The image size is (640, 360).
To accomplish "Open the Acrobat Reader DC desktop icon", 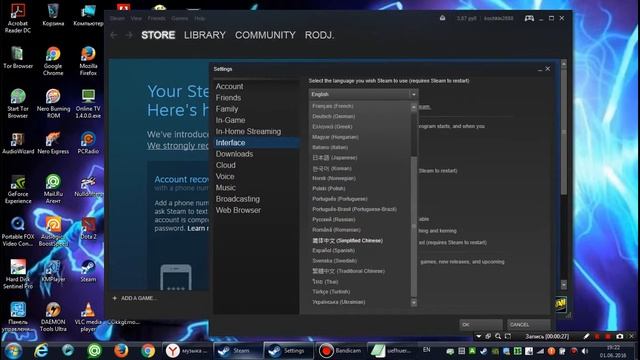I will point(18,18).
